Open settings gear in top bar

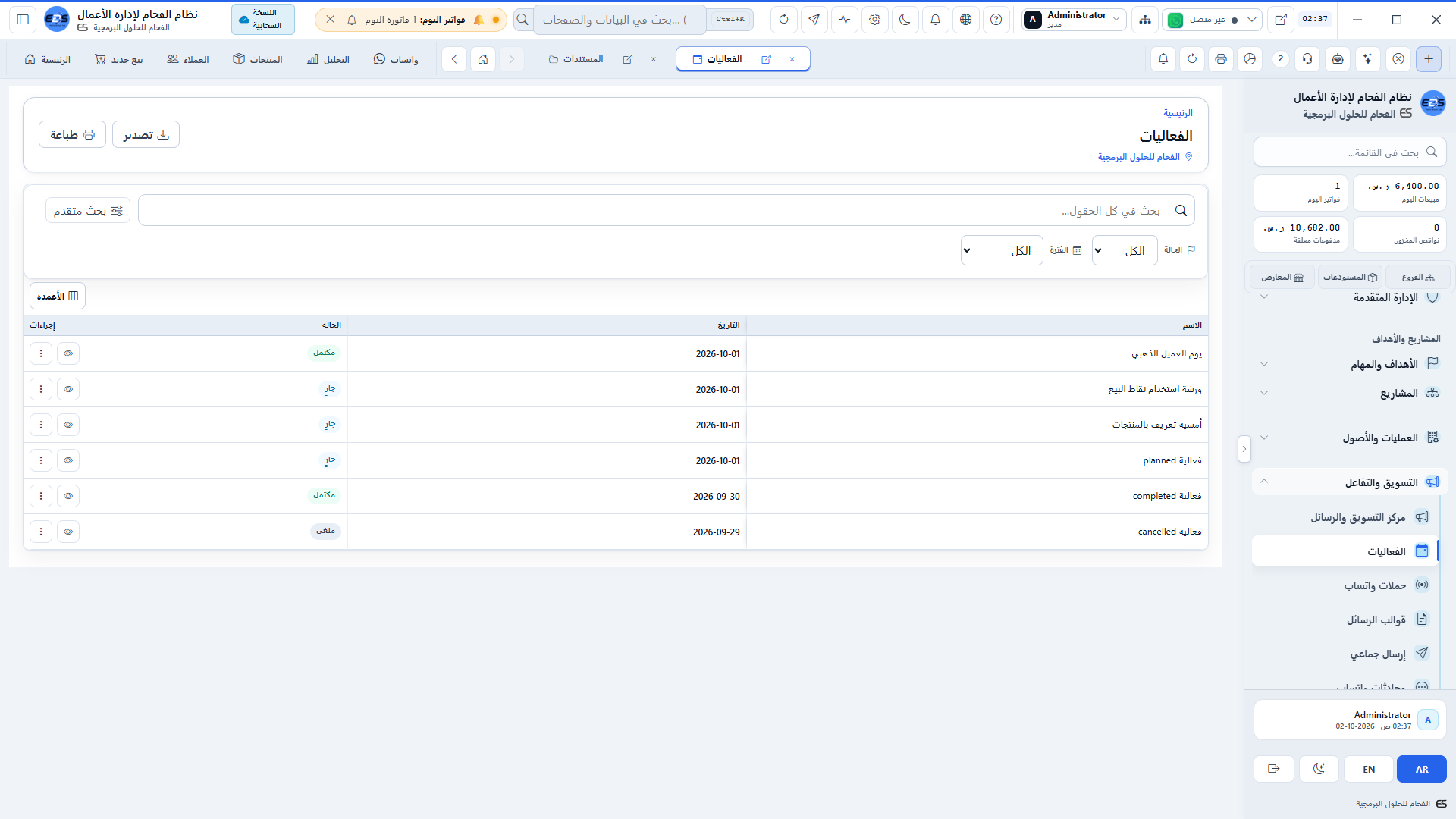874,20
